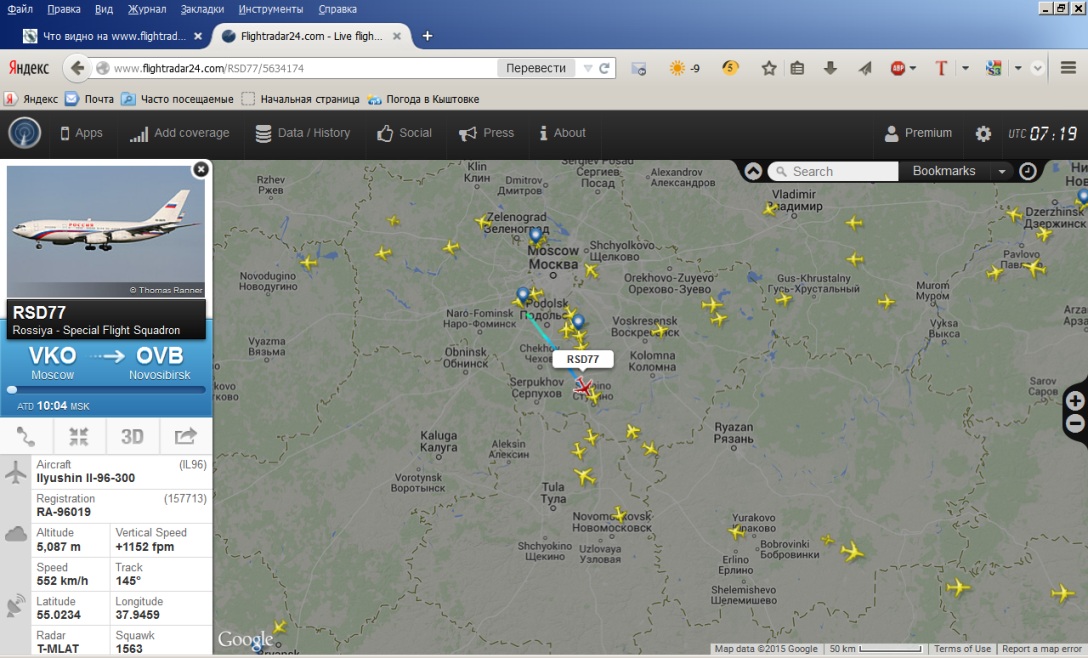Click the weather sun icon in toolbar
Screen dimensions: 1088x658
point(677,68)
